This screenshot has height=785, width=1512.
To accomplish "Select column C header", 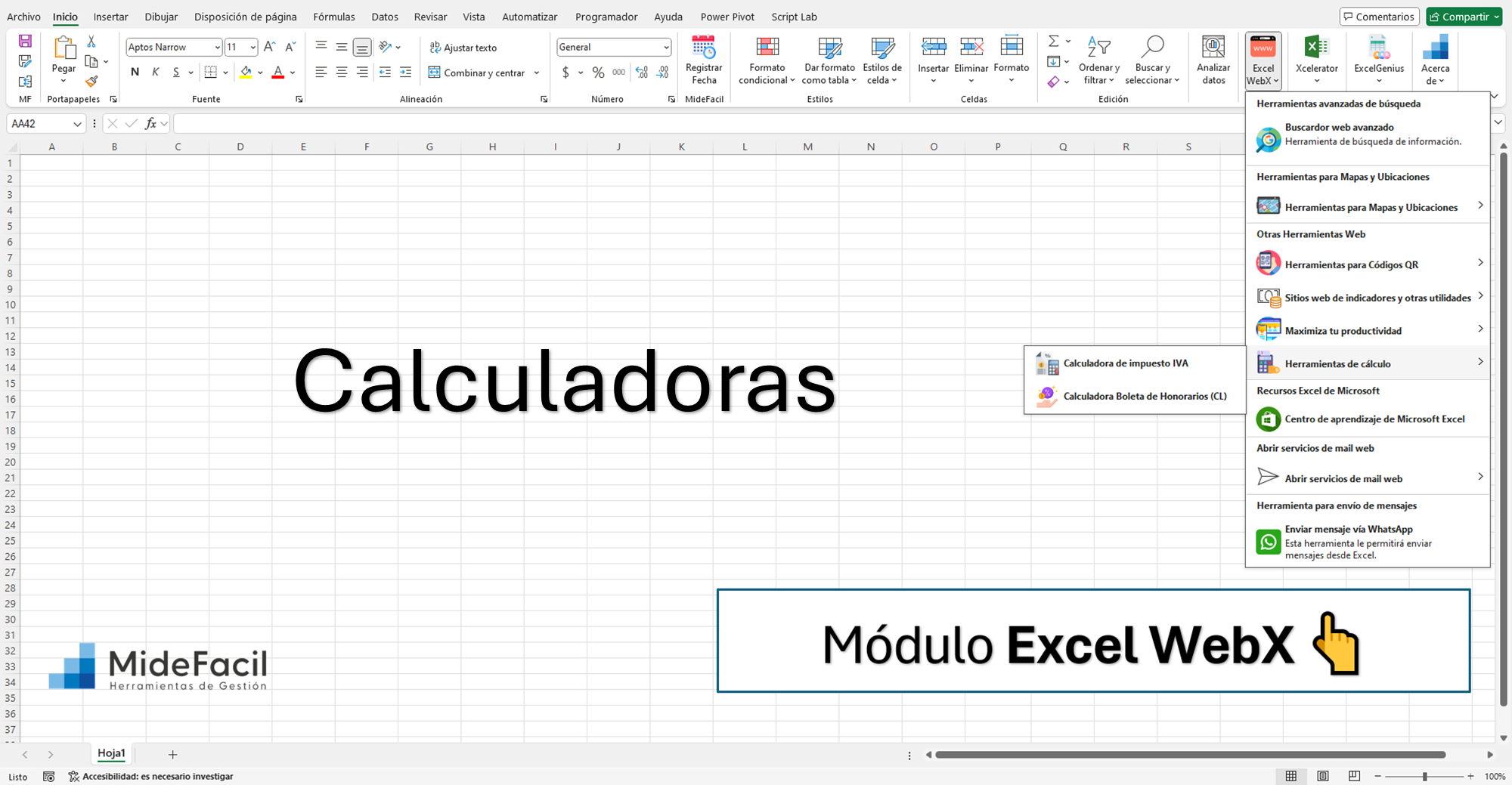I will (178, 147).
